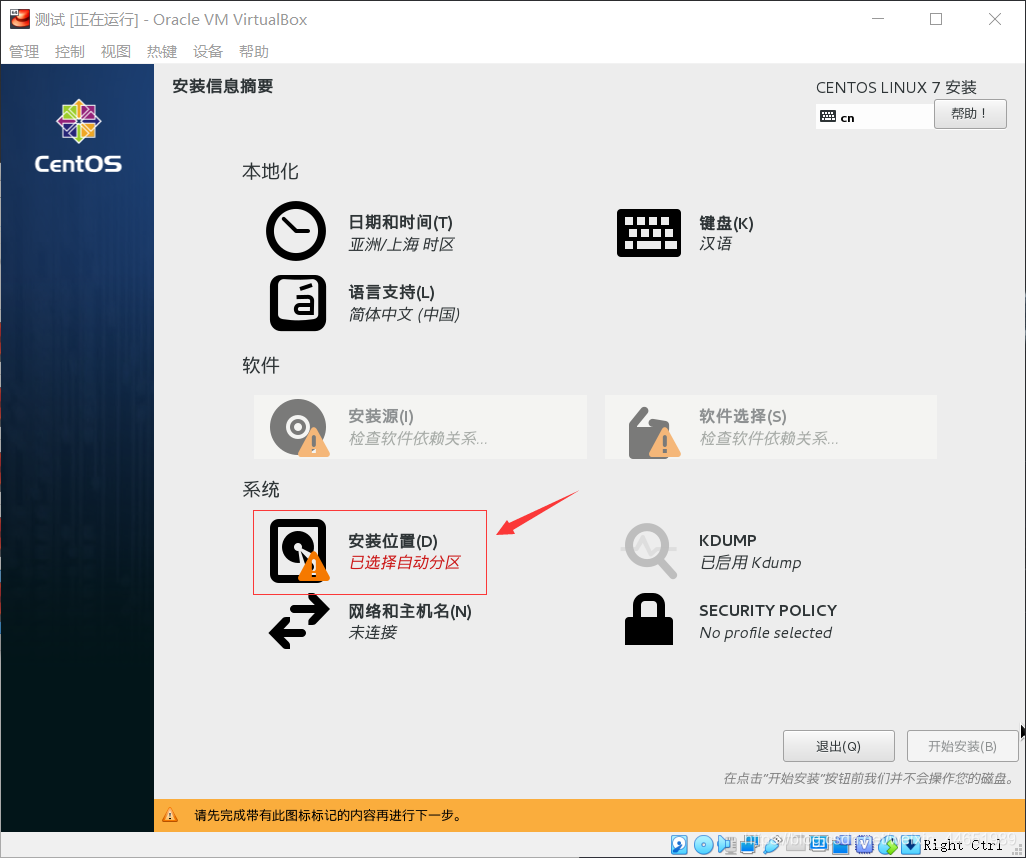Click the orange warning message text

point(329,815)
